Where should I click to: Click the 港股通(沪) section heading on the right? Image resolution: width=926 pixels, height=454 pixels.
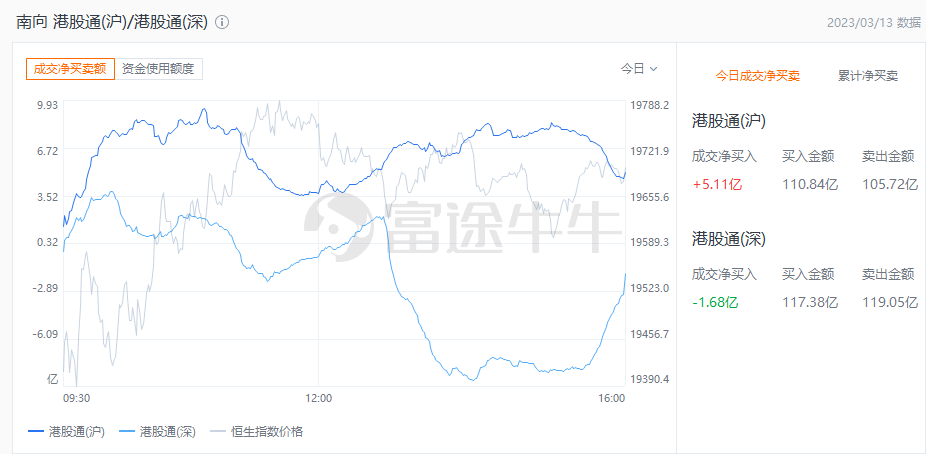coord(729,121)
